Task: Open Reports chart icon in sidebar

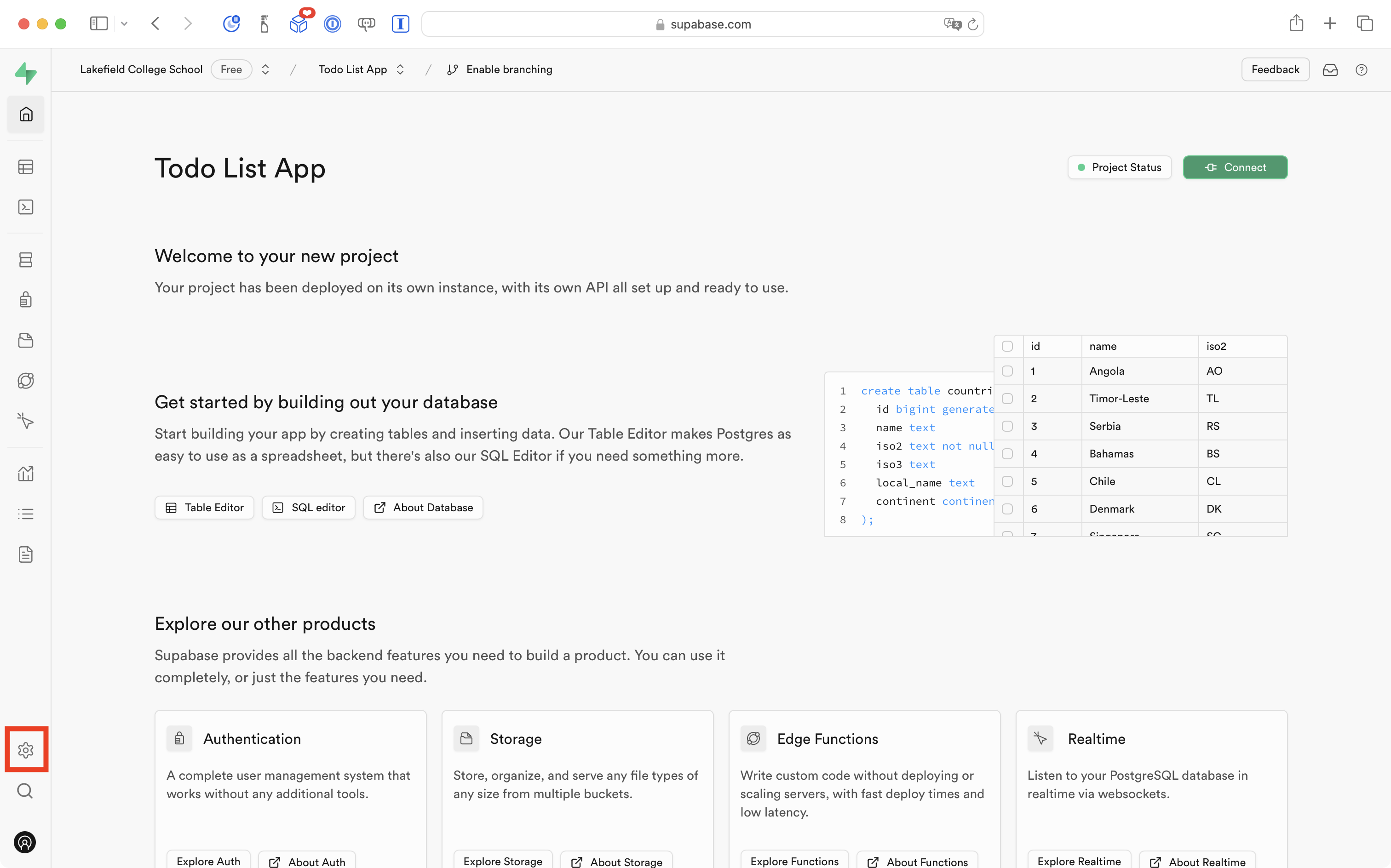Action: point(26,474)
